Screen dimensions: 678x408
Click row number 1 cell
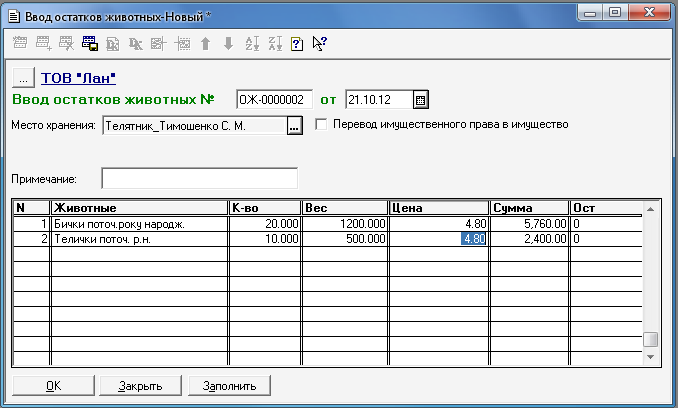(x=32, y=224)
